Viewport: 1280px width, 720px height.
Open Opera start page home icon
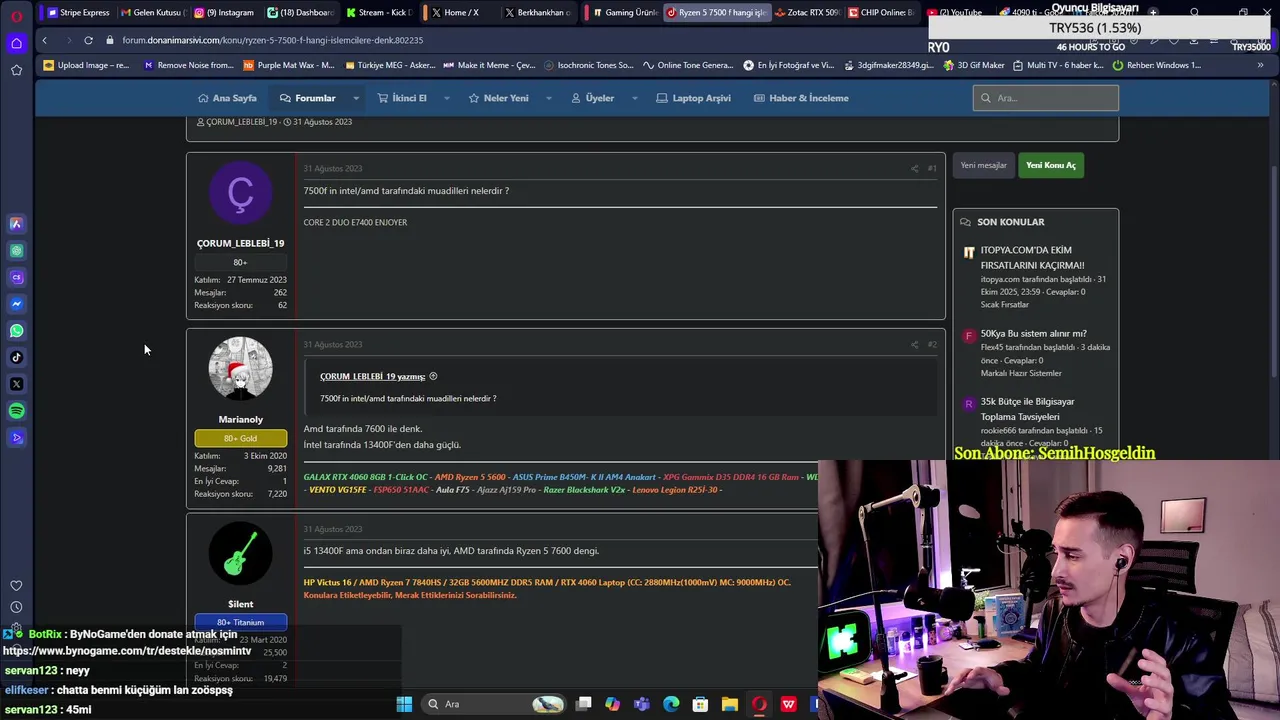(x=16, y=43)
